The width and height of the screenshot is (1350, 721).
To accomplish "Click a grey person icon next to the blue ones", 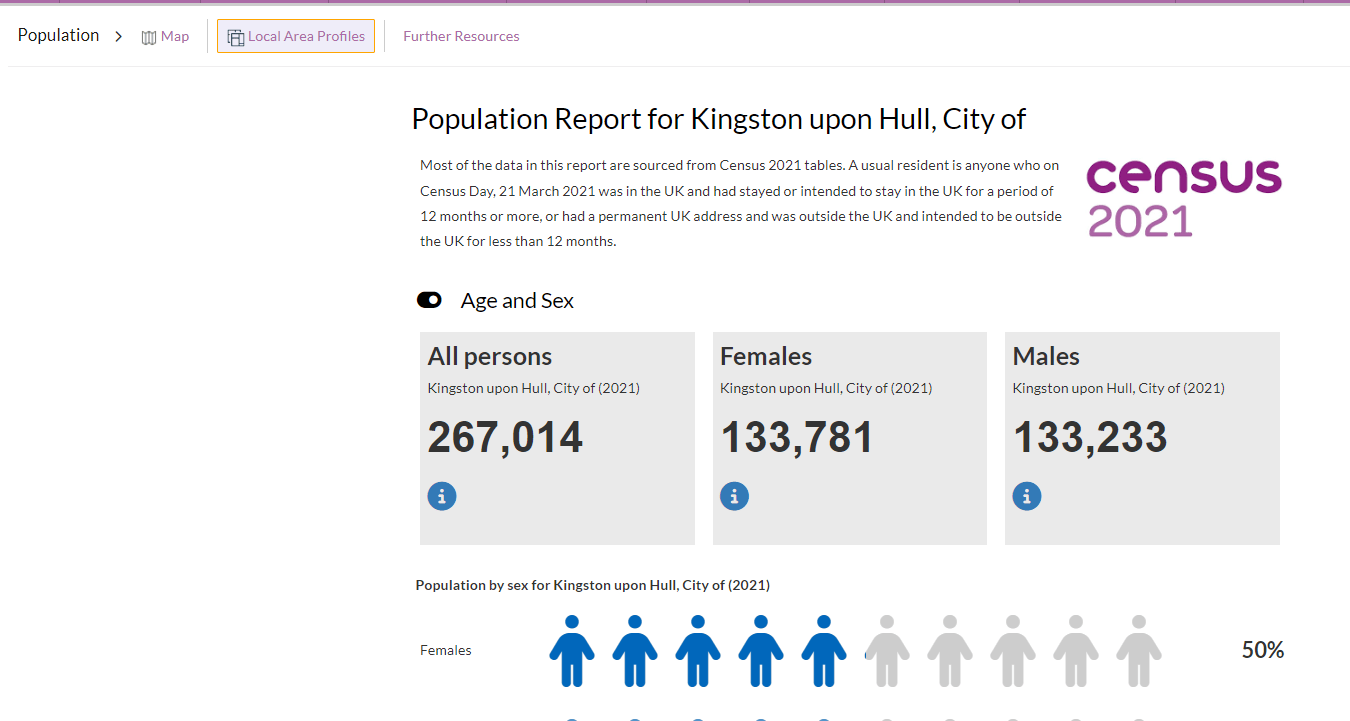I will pos(887,651).
